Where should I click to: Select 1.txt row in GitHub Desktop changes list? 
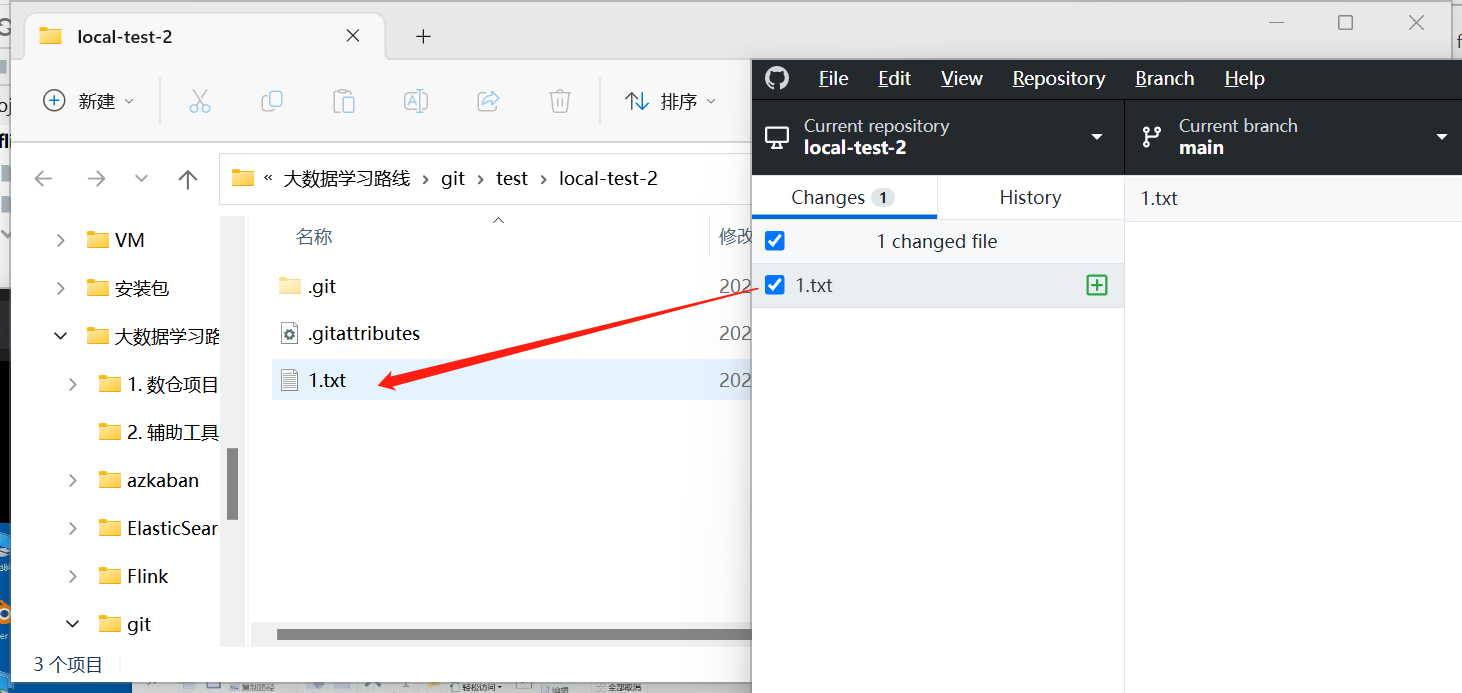(938, 285)
